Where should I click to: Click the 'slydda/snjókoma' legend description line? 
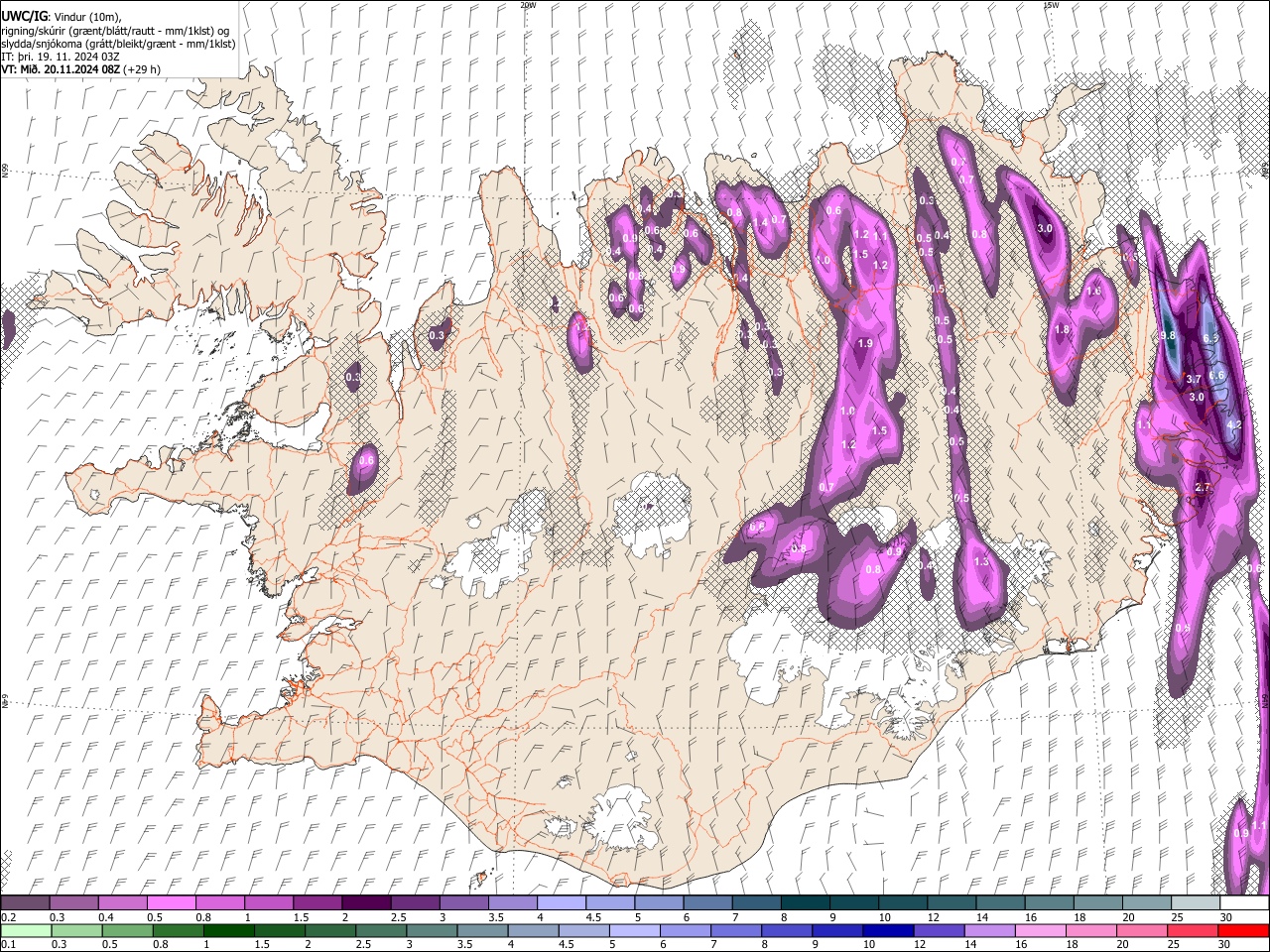click(x=119, y=44)
